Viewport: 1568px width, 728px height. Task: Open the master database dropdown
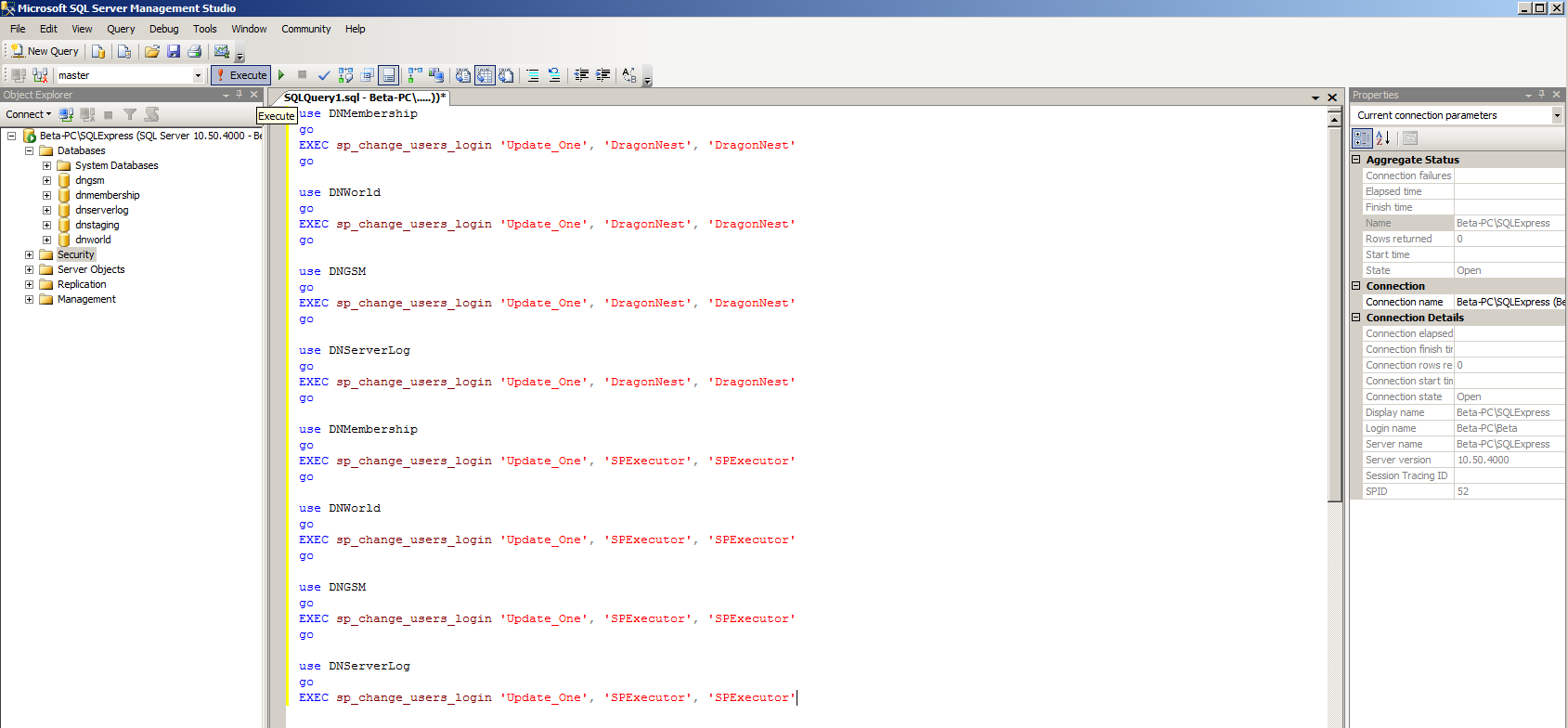(x=198, y=75)
